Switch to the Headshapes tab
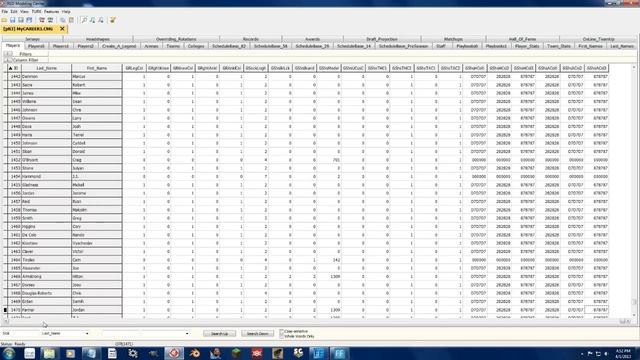This screenshot has height=360, width=640. coord(98,39)
